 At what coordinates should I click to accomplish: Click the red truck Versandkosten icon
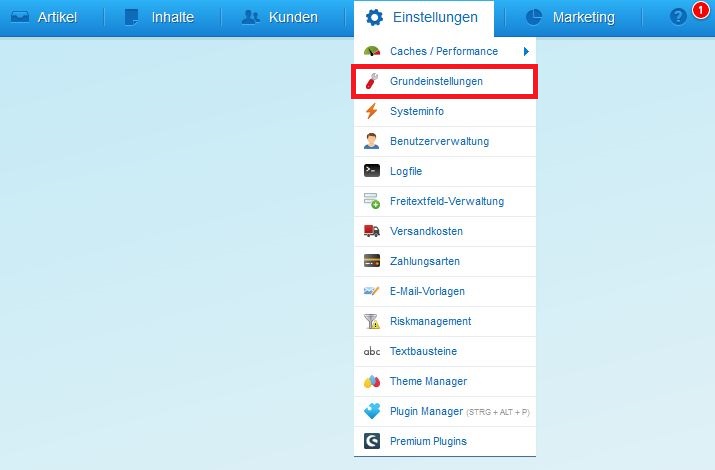372,231
